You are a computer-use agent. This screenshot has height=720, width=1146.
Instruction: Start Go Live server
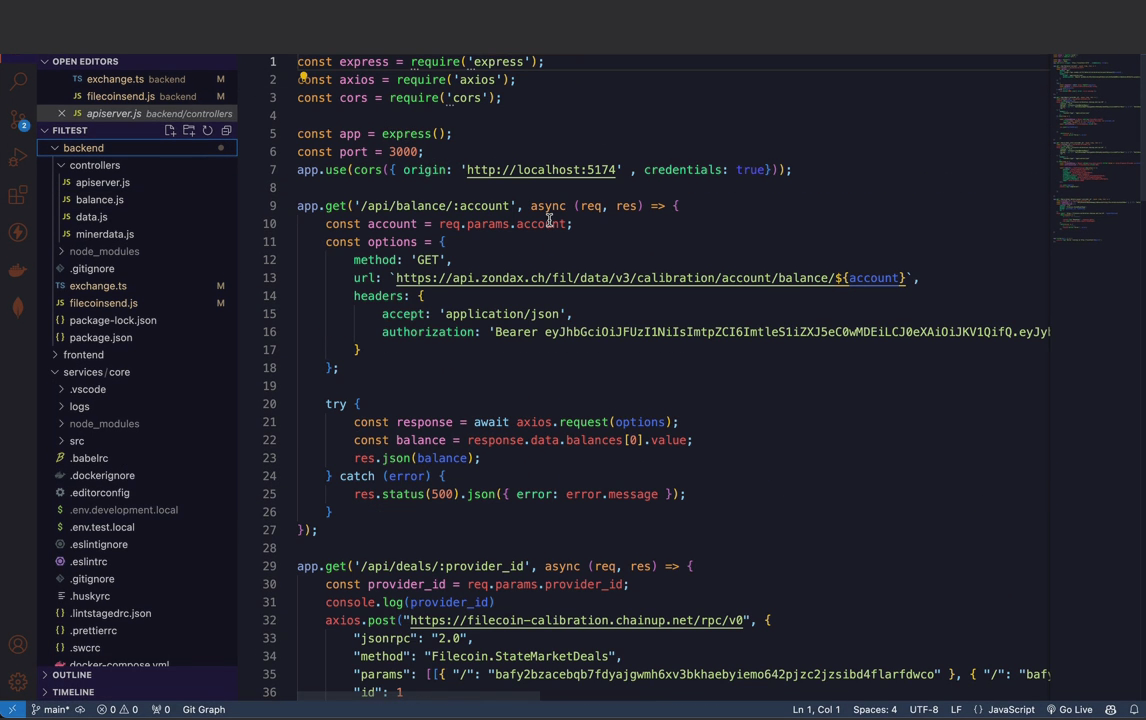click(x=1069, y=710)
